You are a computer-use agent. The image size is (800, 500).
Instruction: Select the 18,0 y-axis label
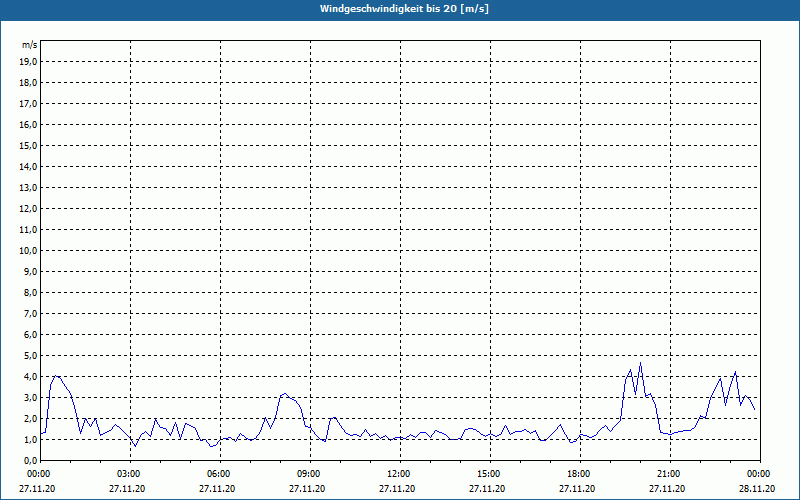pos(28,83)
